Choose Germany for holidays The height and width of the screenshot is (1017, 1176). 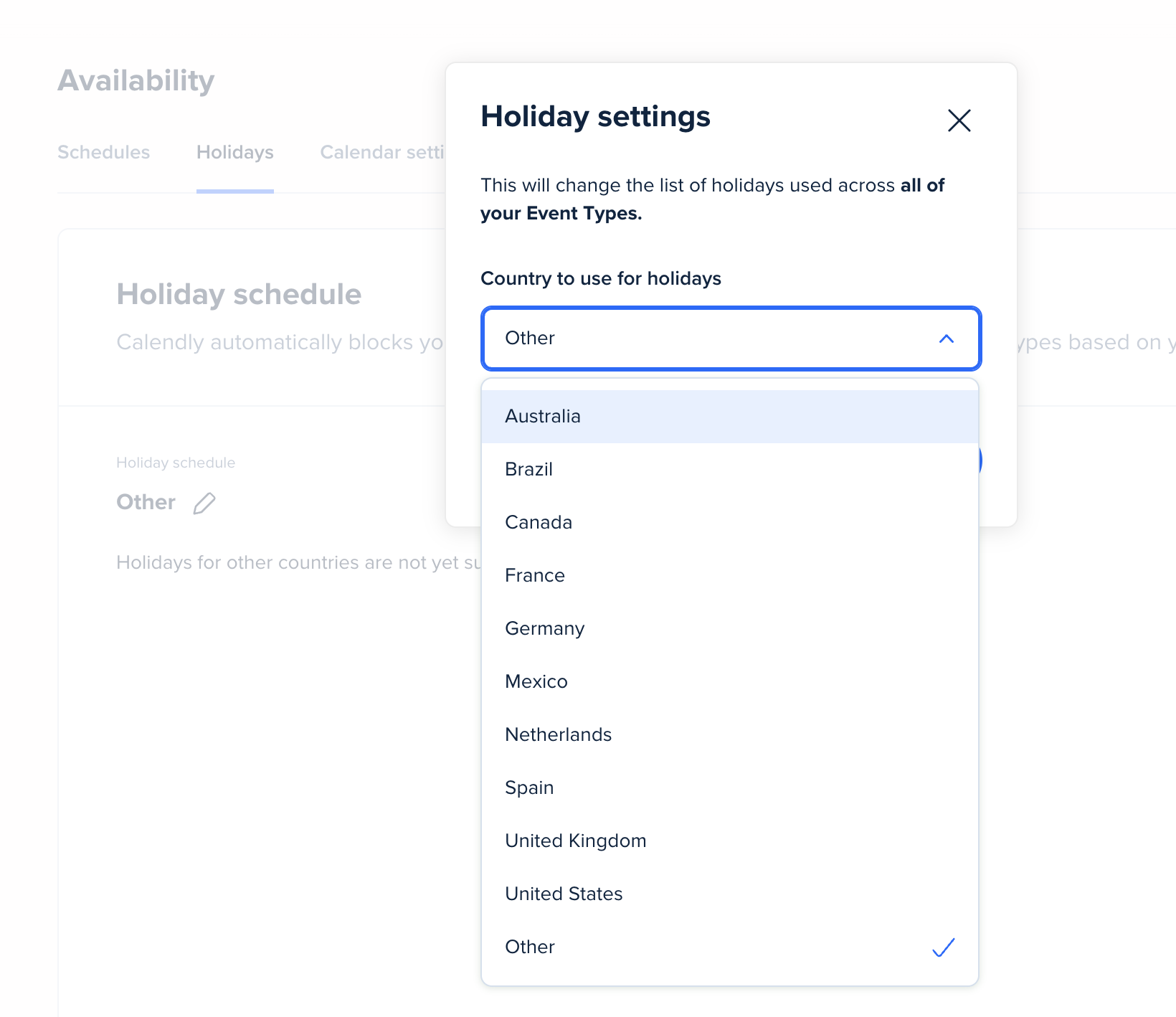click(x=545, y=629)
